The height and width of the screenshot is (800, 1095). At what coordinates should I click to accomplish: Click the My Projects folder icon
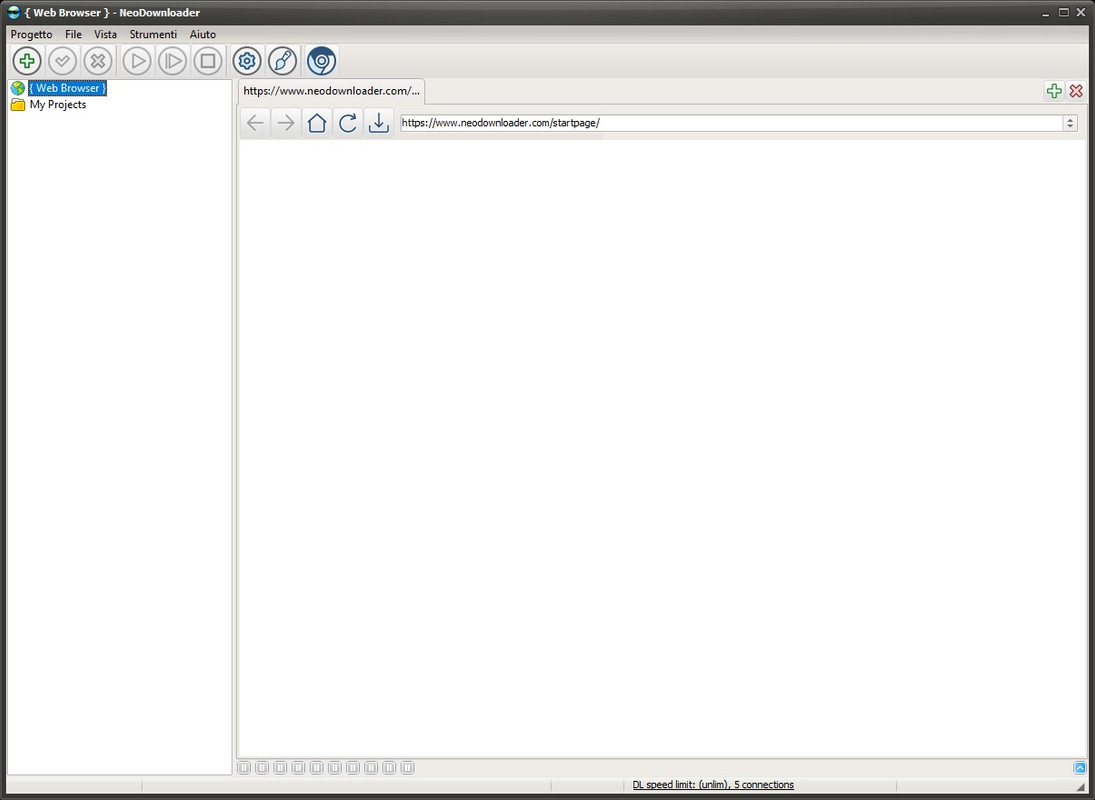click(17, 105)
